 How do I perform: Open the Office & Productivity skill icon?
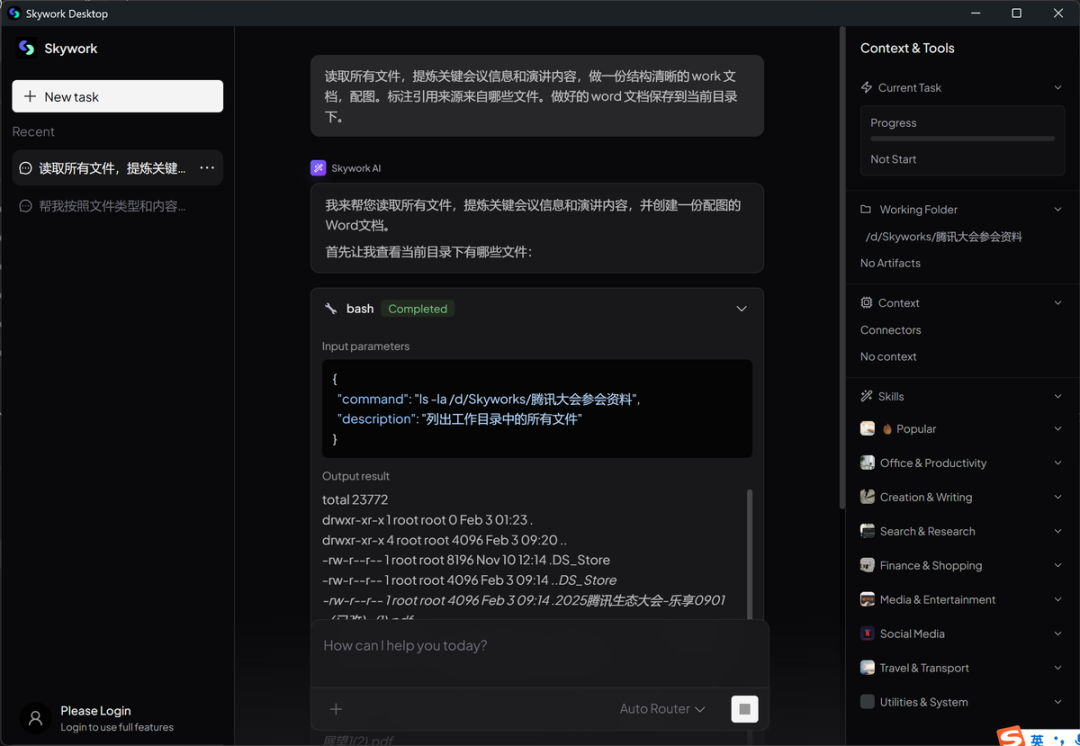click(866, 462)
